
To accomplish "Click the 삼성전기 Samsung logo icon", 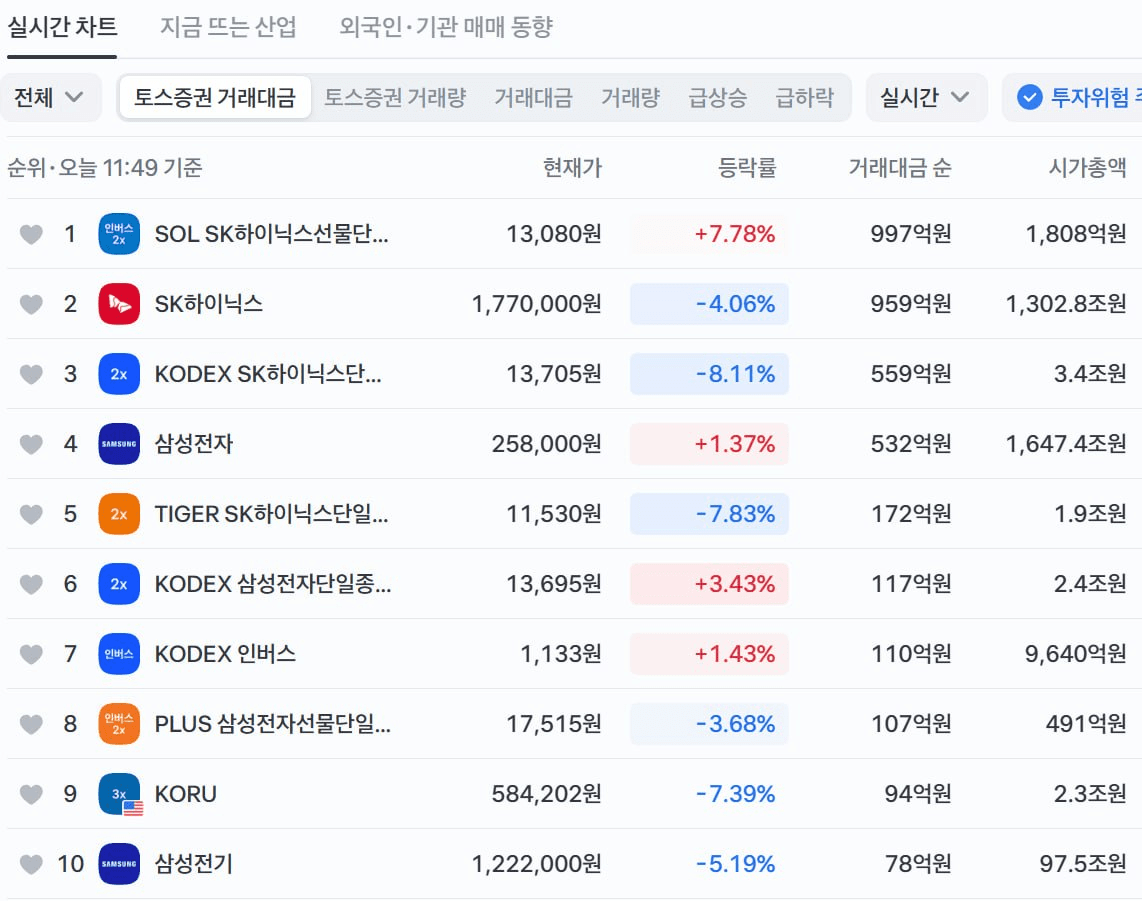I will coord(119,864).
